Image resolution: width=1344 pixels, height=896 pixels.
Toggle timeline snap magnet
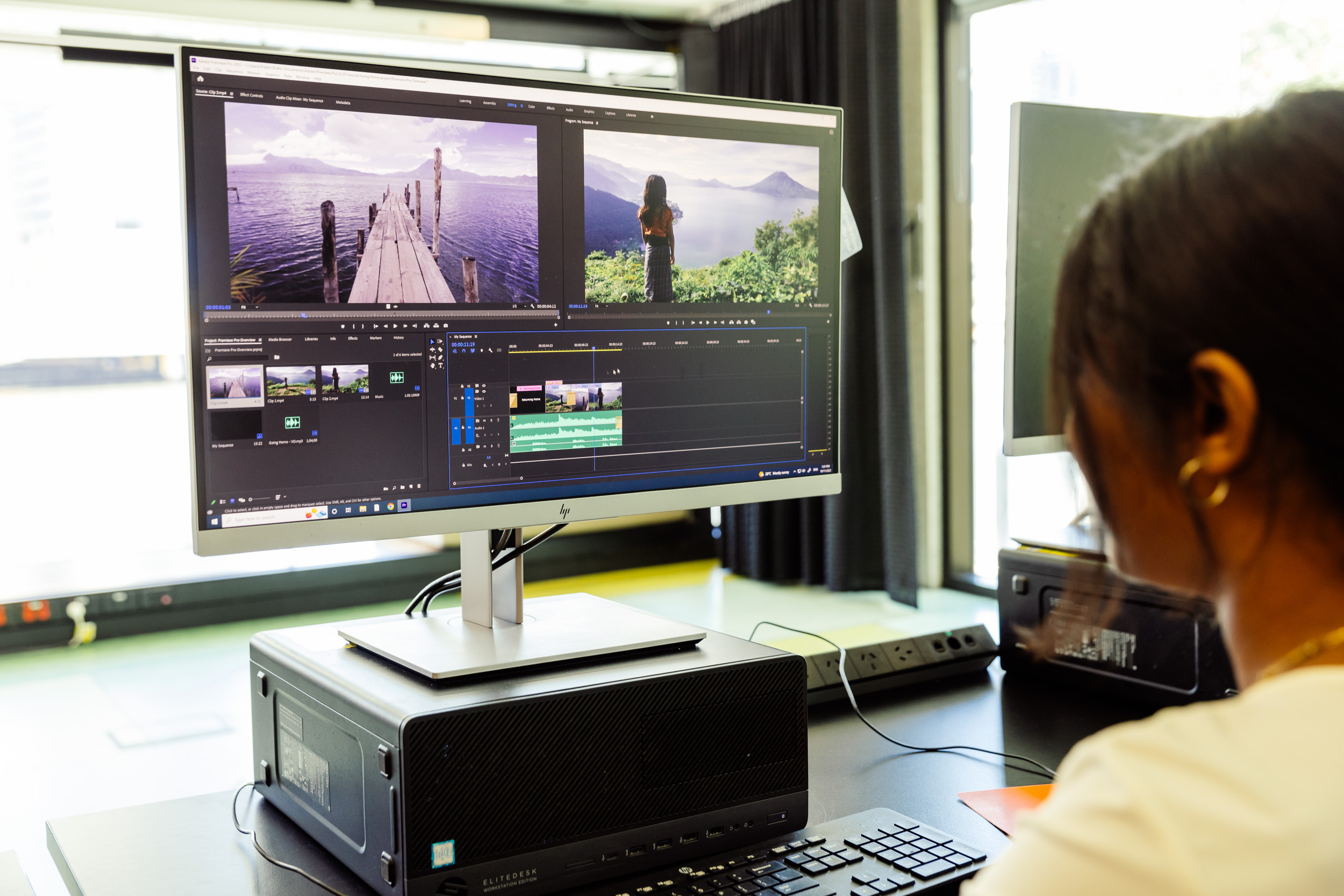(x=464, y=352)
